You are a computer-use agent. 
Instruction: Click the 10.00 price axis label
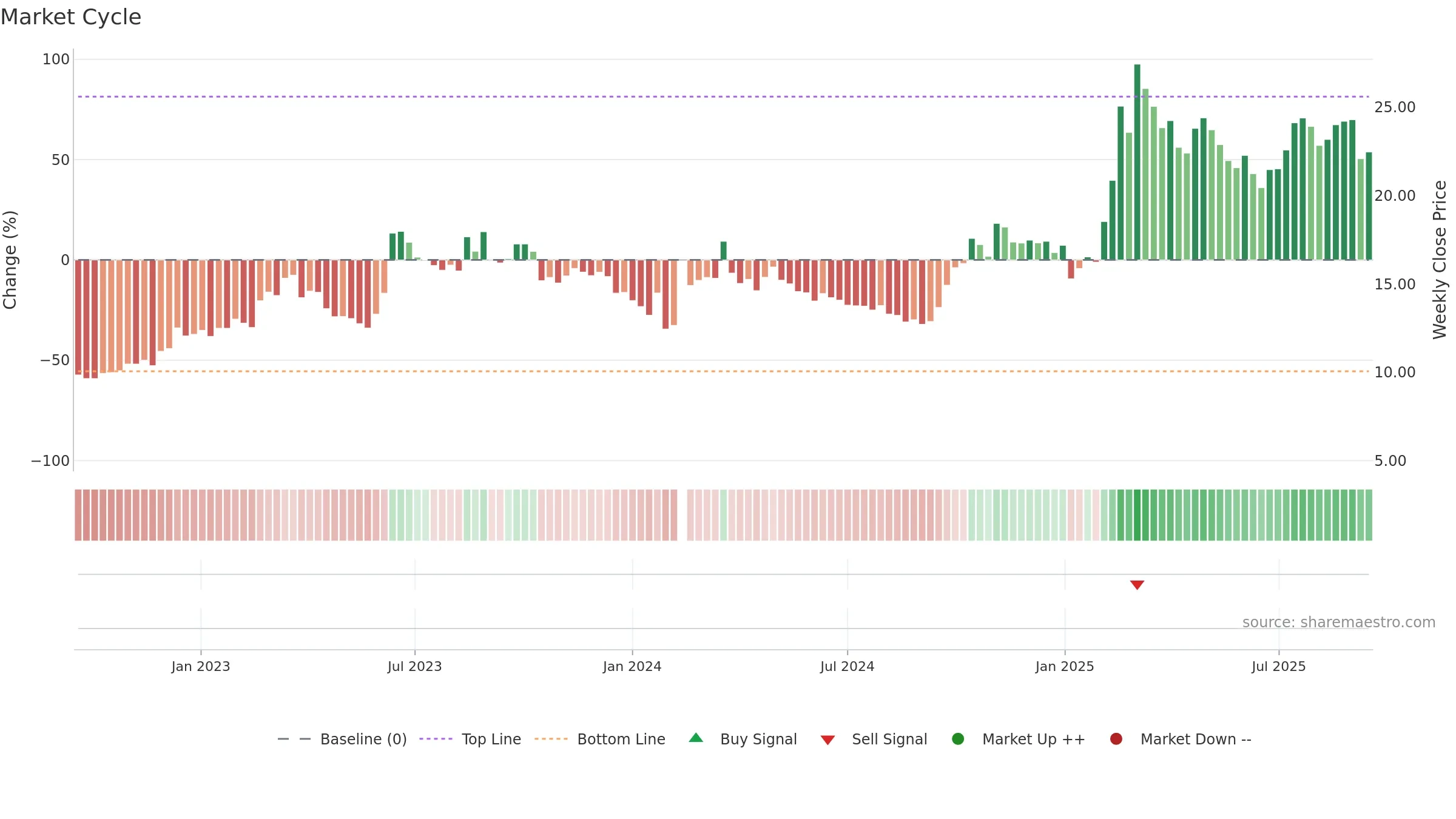(1395, 372)
